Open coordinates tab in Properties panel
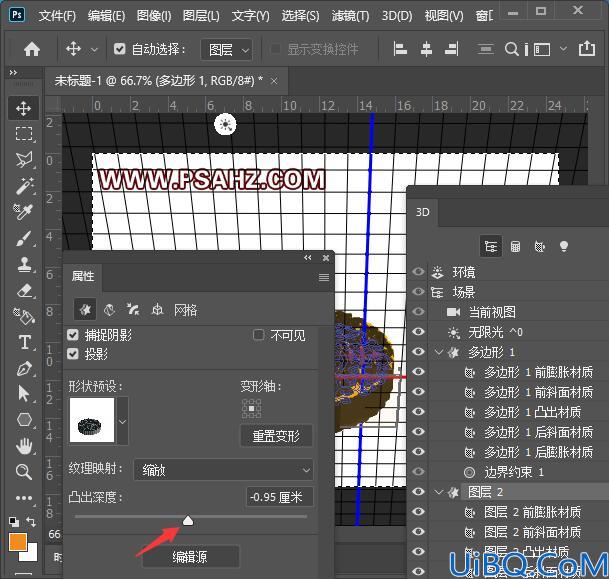Screen dimensions: 609x579 click(x=157, y=310)
